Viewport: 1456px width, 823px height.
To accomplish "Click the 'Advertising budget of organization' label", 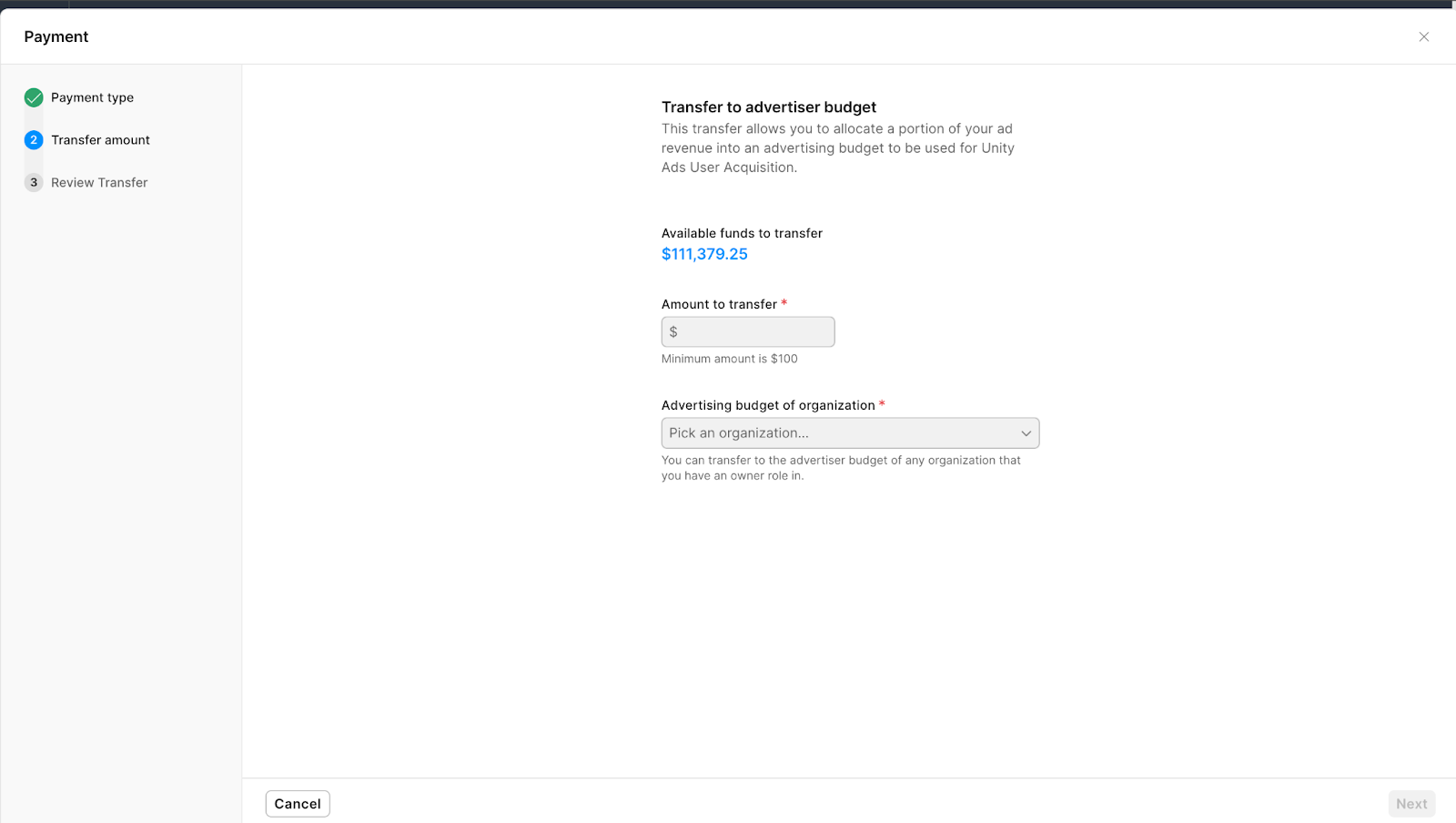I will 768,405.
